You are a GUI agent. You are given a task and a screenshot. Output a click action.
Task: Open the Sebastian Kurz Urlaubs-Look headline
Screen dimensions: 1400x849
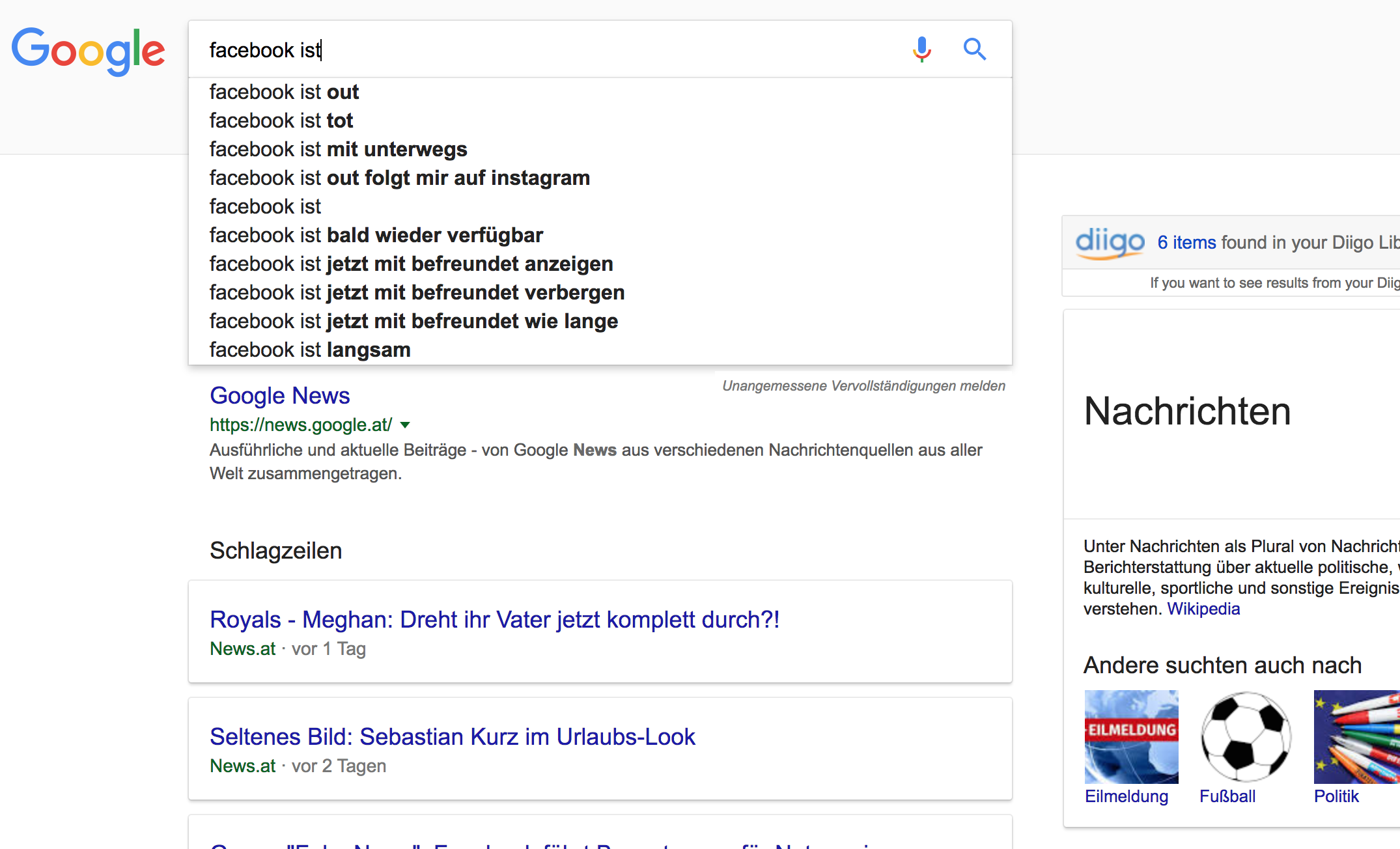click(453, 736)
